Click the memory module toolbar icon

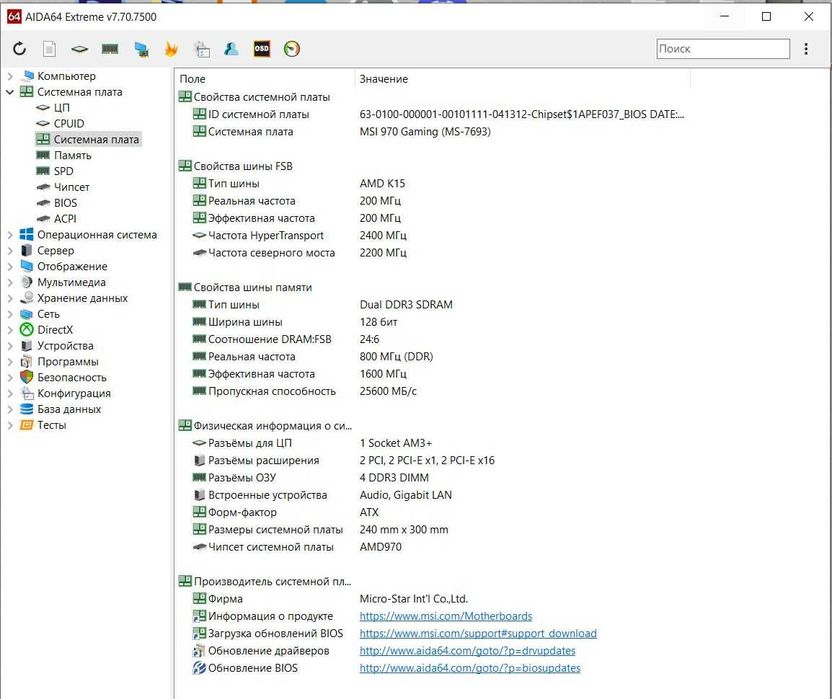coord(110,49)
